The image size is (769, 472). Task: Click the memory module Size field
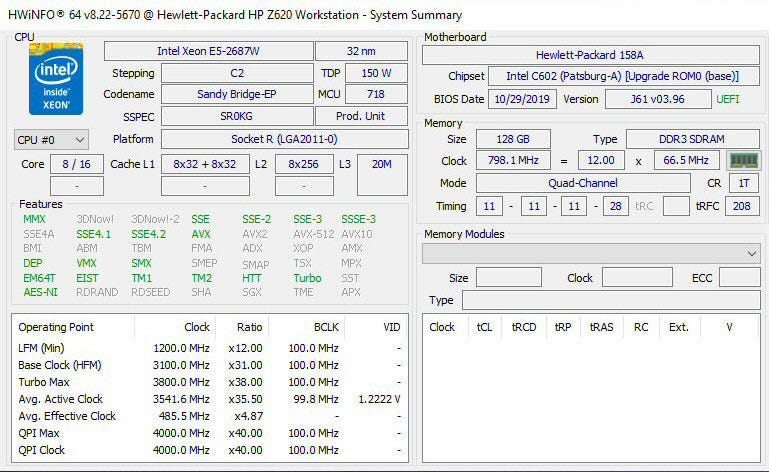pyautogui.click(x=508, y=278)
